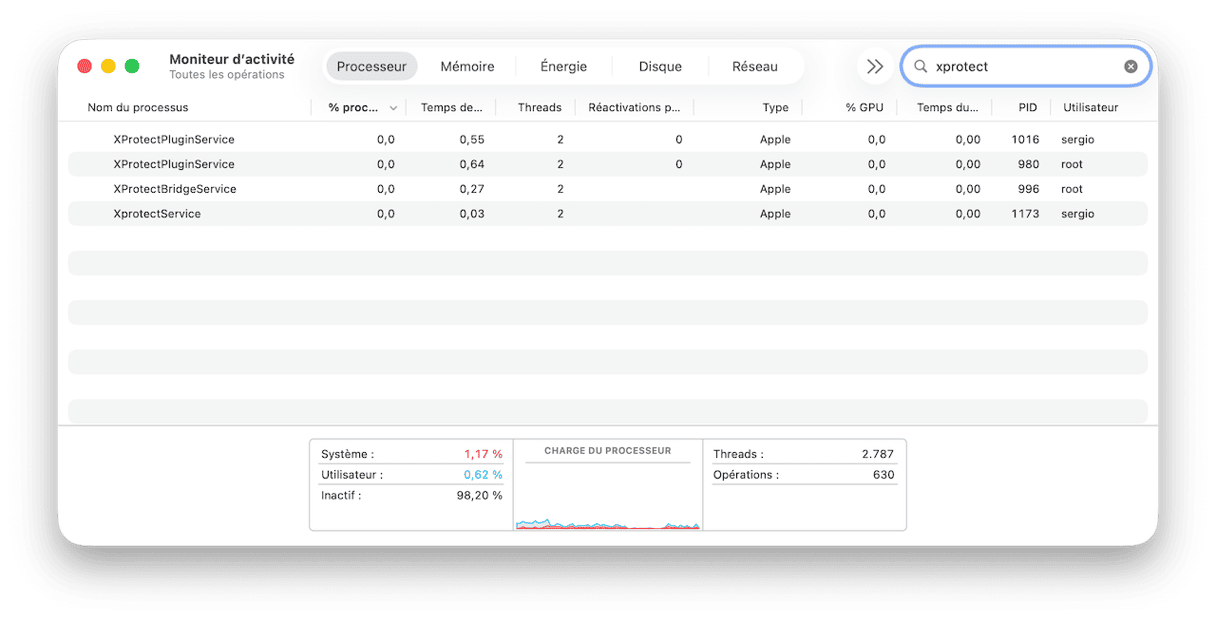This screenshot has width=1216, height=622.
Task: Show the Réseau tab
Action: [x=754, y=67]
